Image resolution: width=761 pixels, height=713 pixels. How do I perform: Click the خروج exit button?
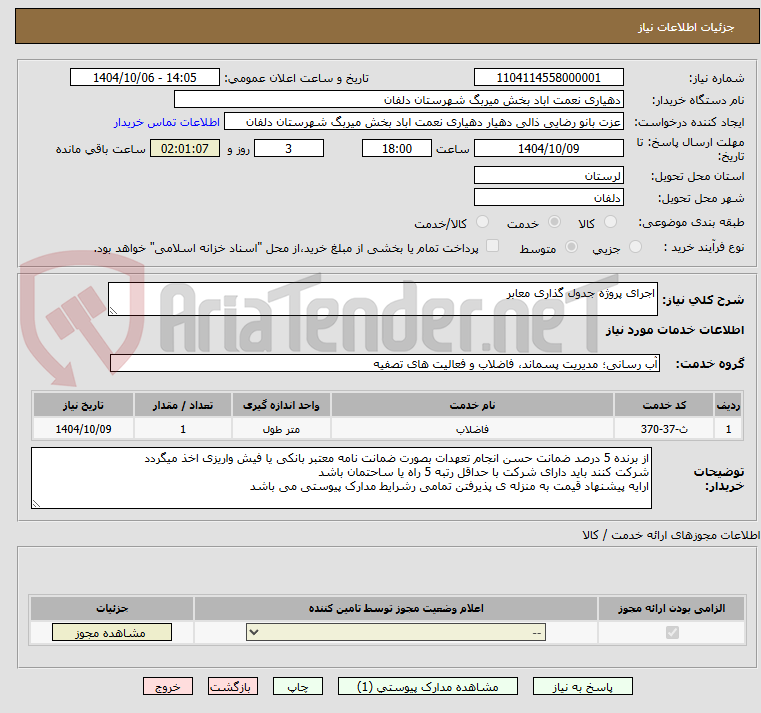coord(167,687)
